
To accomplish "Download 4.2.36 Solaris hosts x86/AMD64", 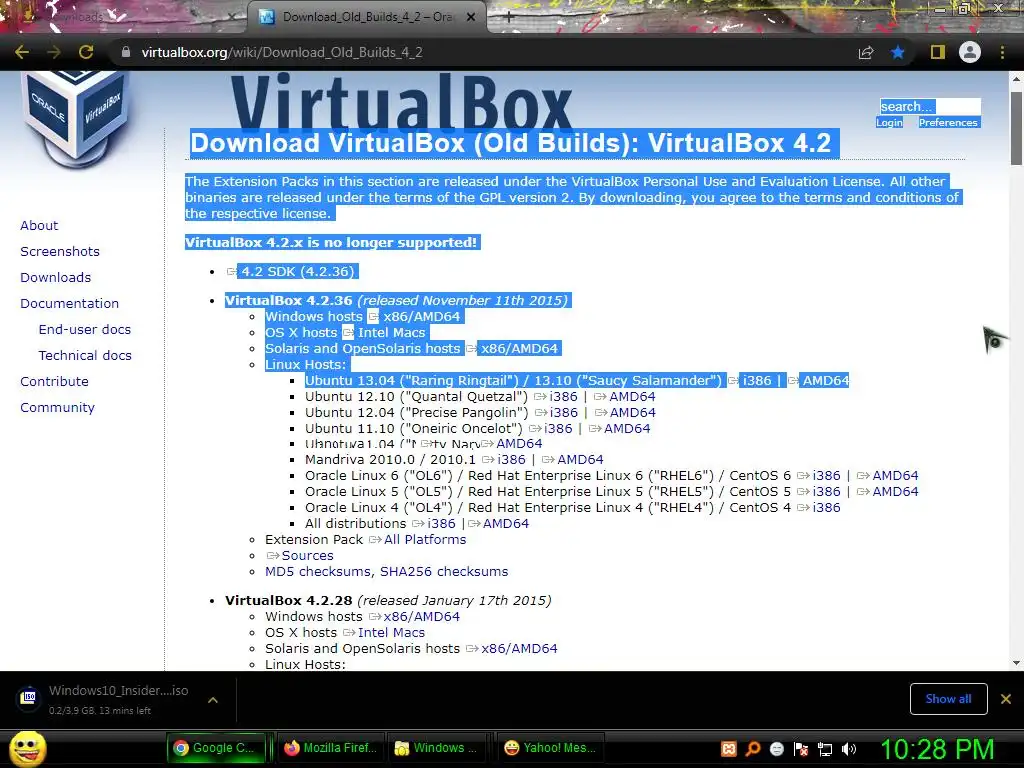I will point(519,349).
